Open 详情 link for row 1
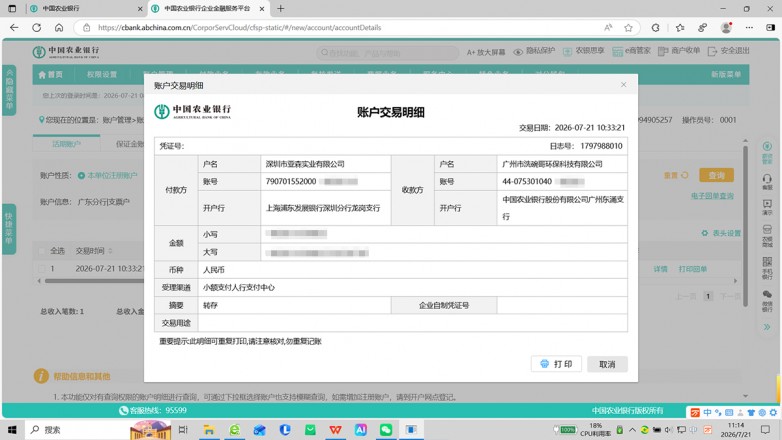Viewport: 782px width, 440px height. tap(660, 269)
